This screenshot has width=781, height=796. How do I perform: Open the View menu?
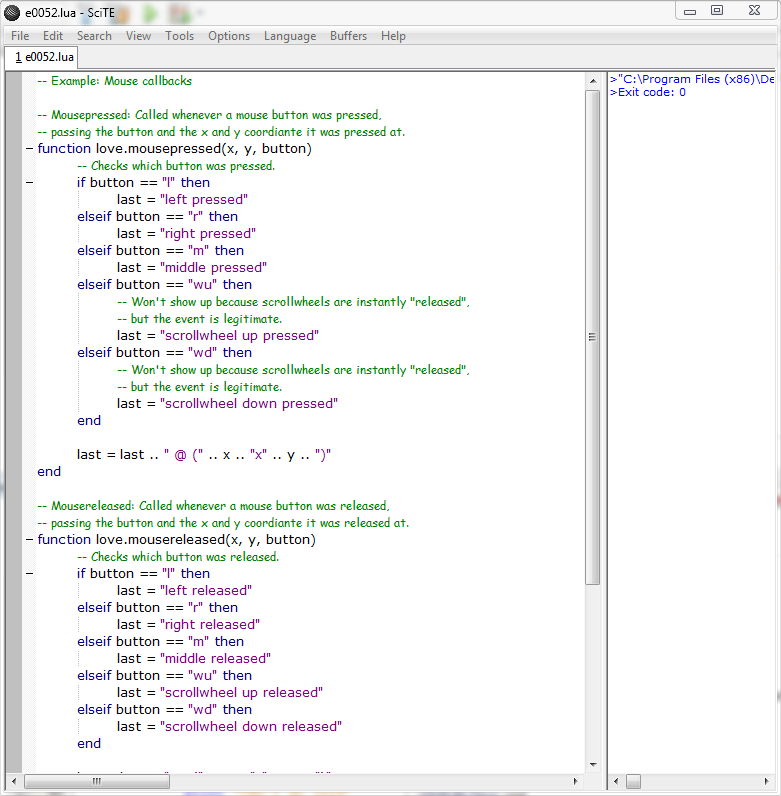tap(139, 36)
